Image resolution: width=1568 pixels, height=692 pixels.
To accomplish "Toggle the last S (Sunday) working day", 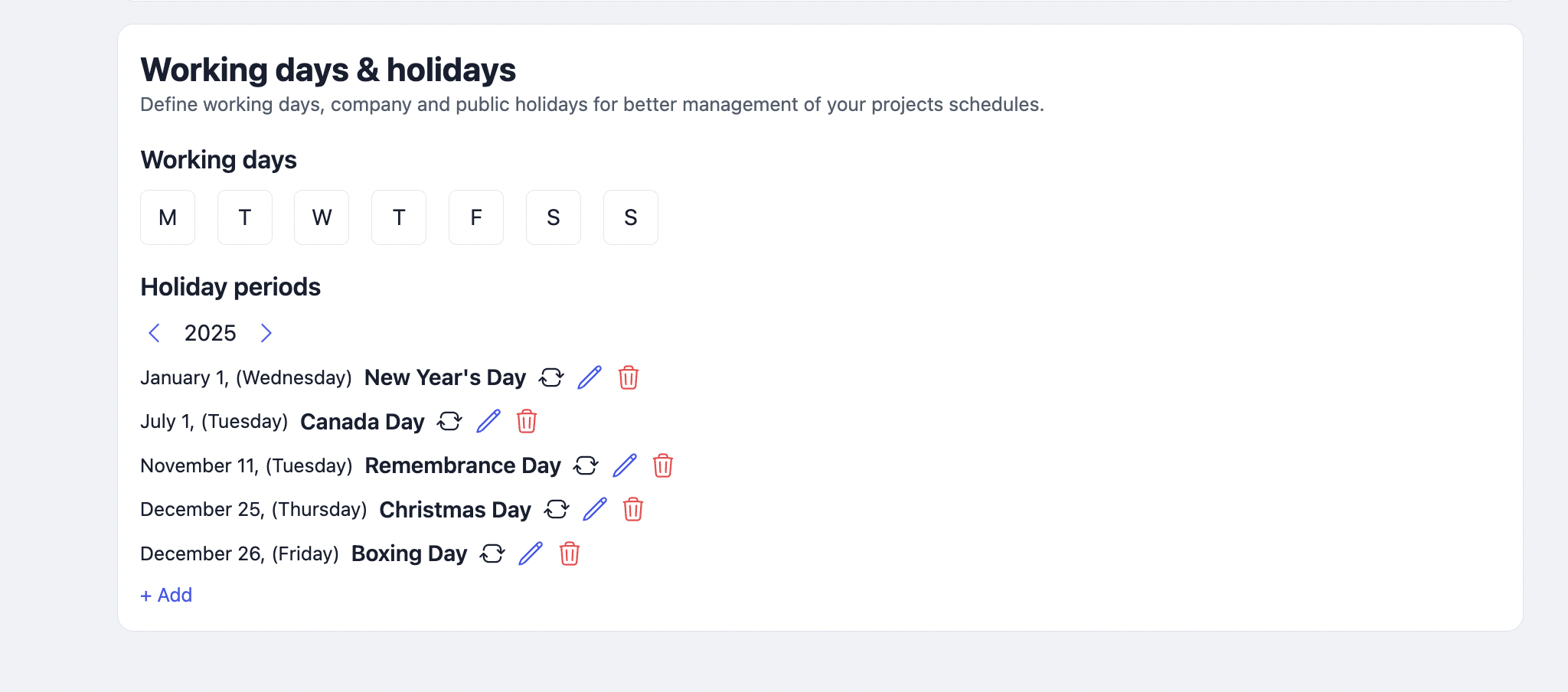I will tap(631, 217).
